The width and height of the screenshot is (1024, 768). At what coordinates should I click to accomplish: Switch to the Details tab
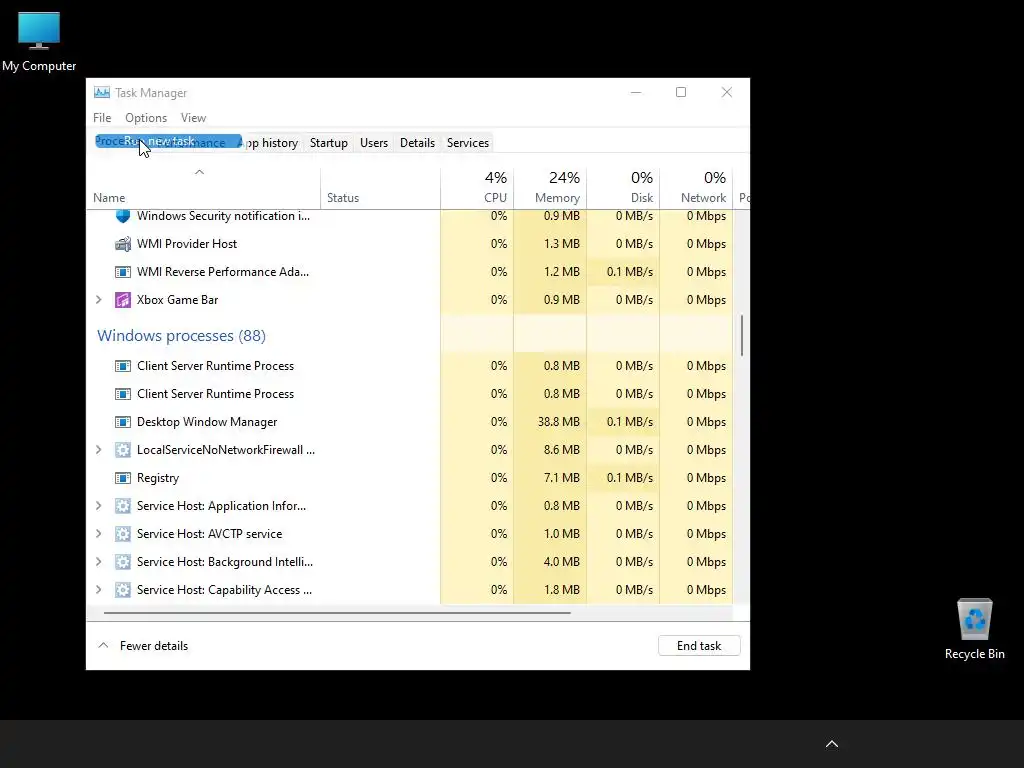[x=417, y=143]
